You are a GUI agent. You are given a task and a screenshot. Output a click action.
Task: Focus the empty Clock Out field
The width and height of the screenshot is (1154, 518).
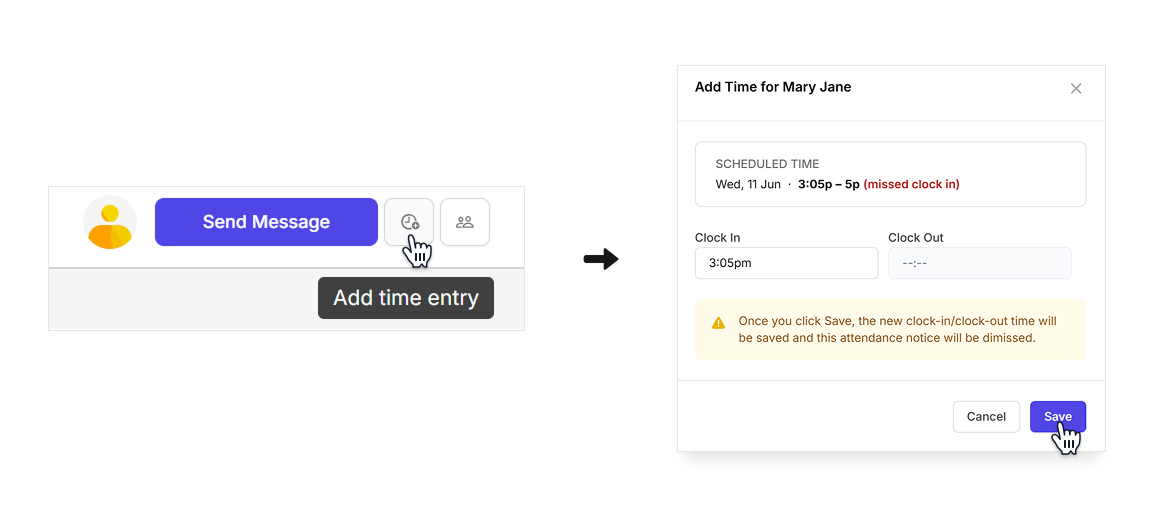(979, 263)
